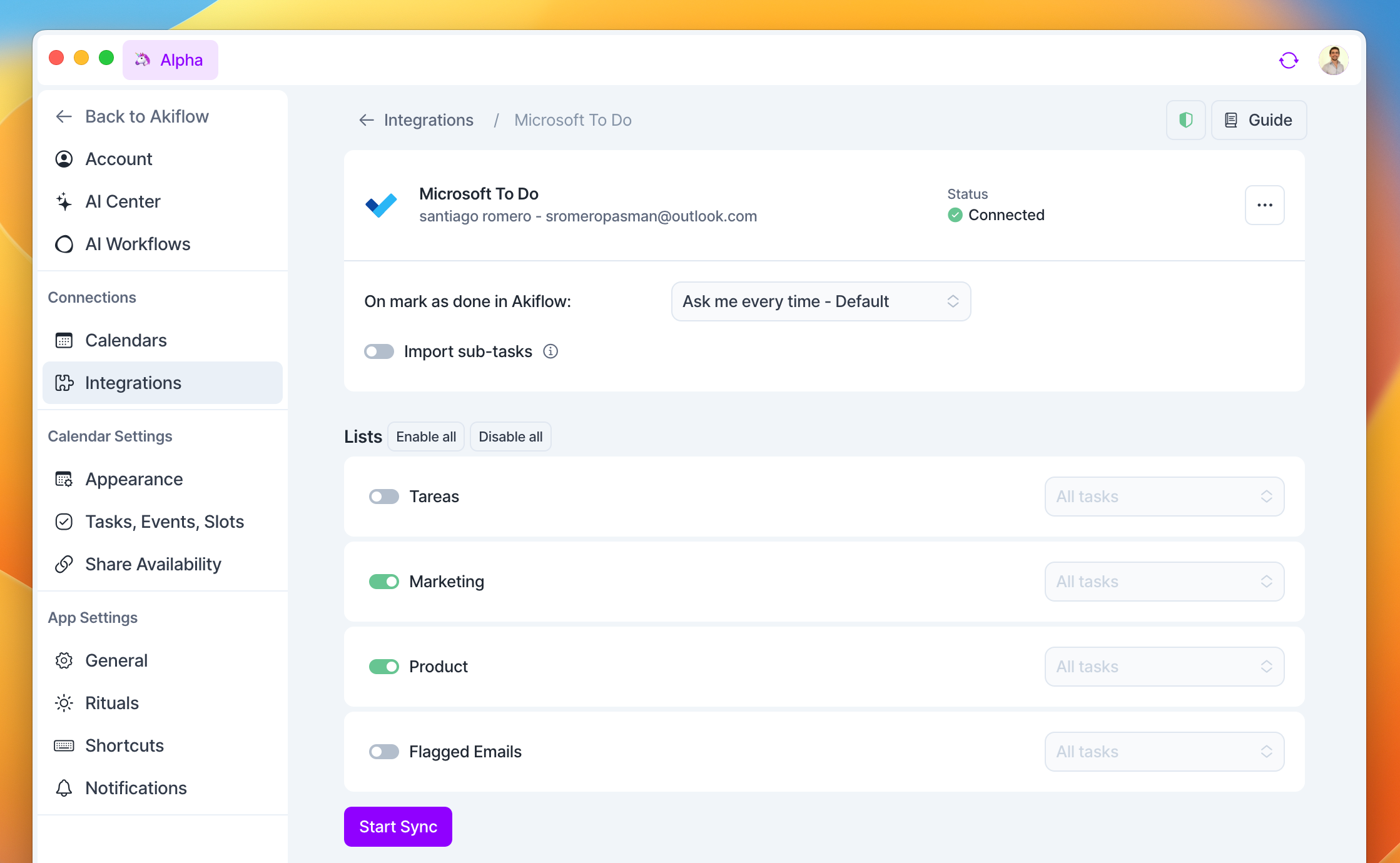Click the Start Sync button
This screenshot has width=1400, height=863.
(398, 827)
